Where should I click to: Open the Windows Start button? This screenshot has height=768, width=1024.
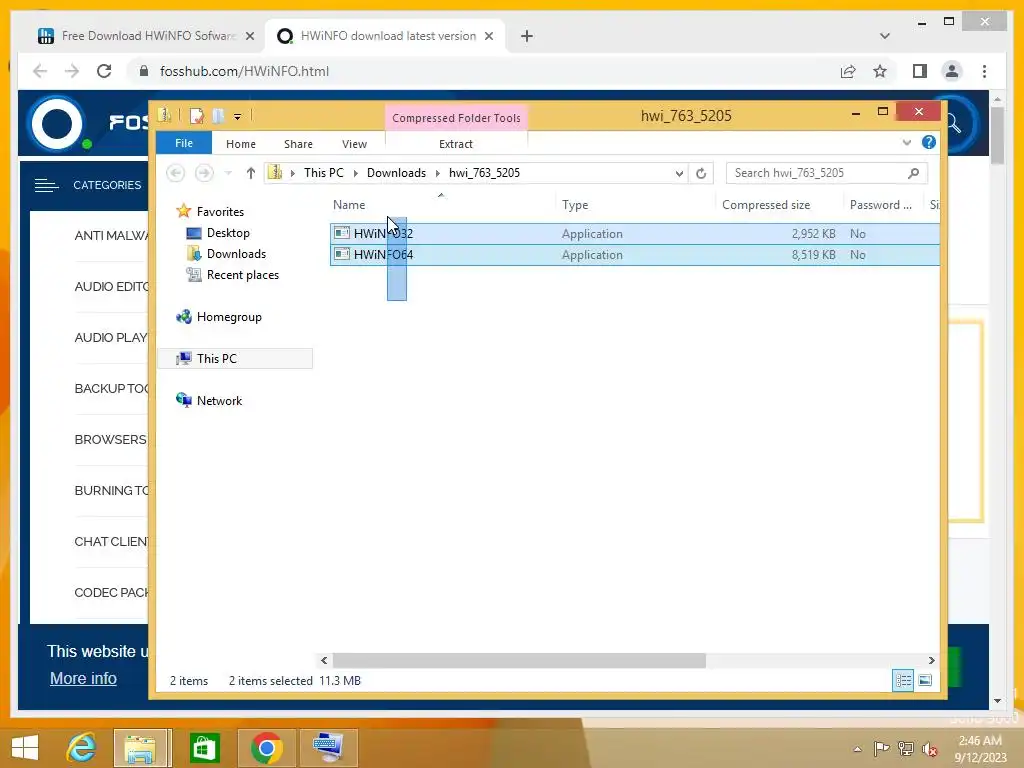[x=25, y=748]
